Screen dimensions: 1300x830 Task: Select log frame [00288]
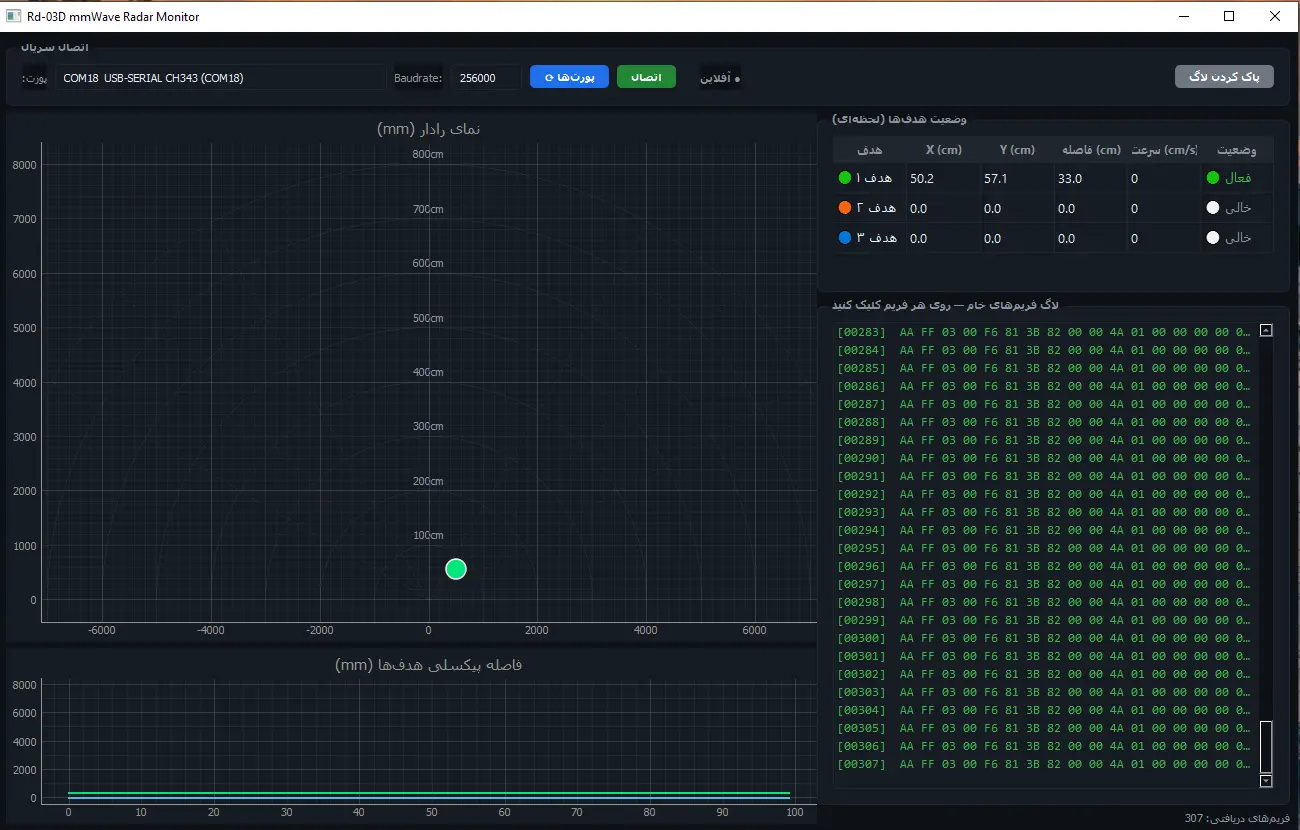(1044, 422)
